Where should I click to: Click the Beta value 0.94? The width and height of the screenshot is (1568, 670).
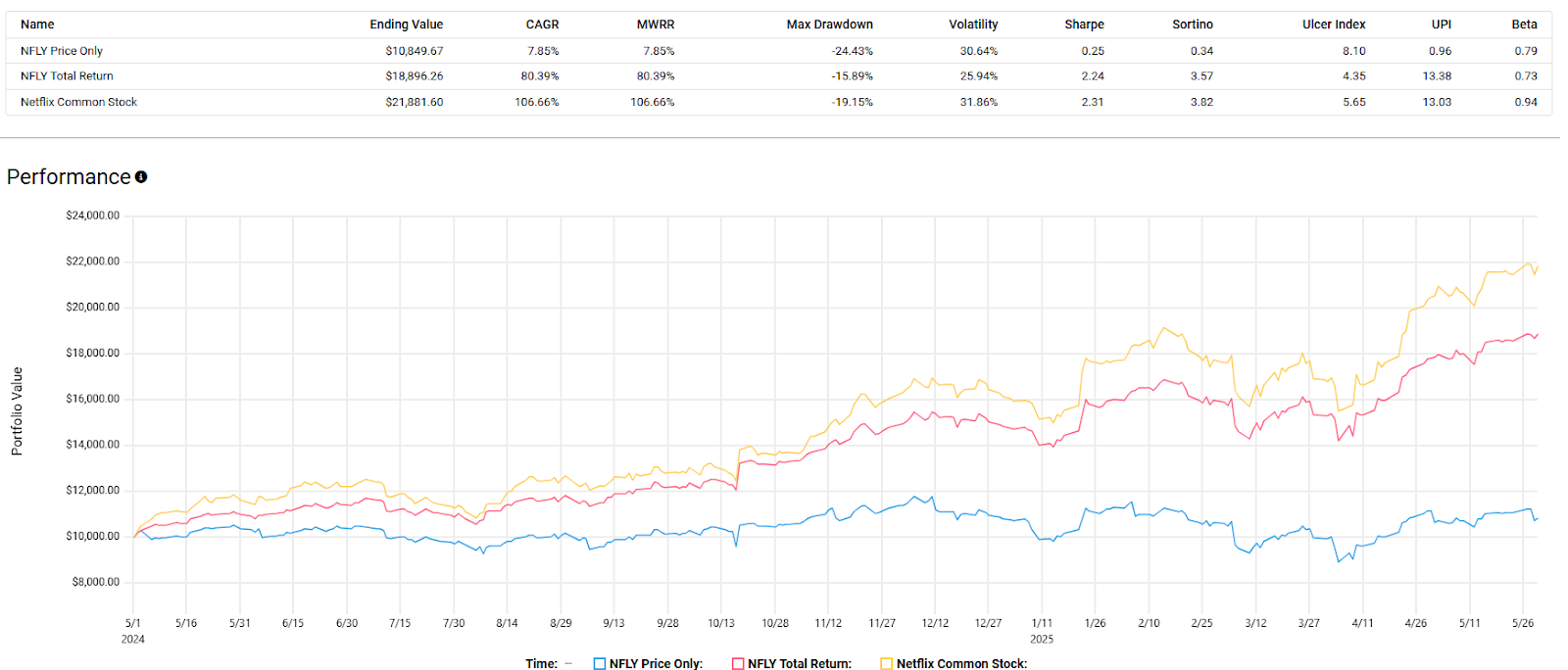coord(1526,102)
